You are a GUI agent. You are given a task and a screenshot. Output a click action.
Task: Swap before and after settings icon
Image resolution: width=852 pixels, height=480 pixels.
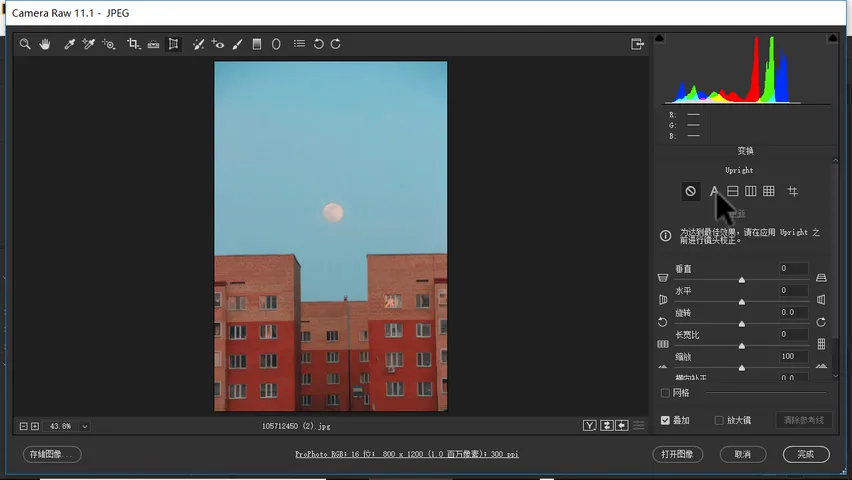606,426
